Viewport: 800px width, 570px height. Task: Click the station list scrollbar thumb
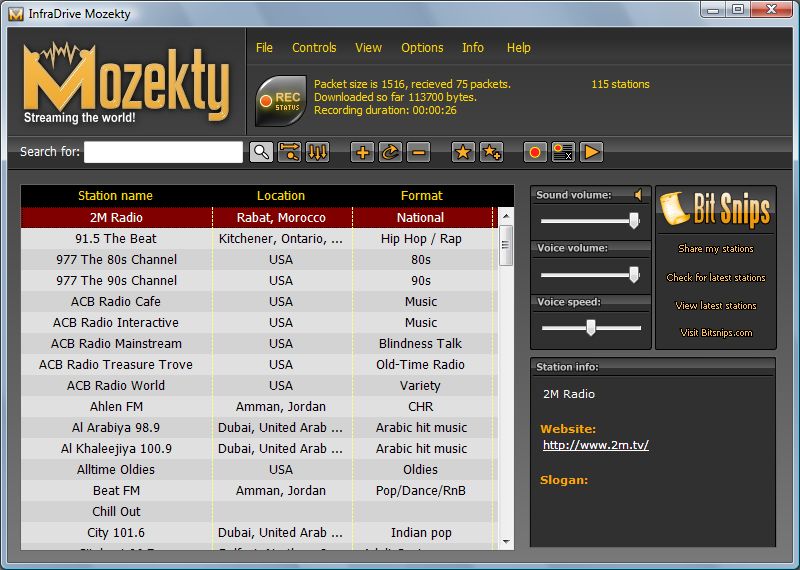(x=506, y=245)
